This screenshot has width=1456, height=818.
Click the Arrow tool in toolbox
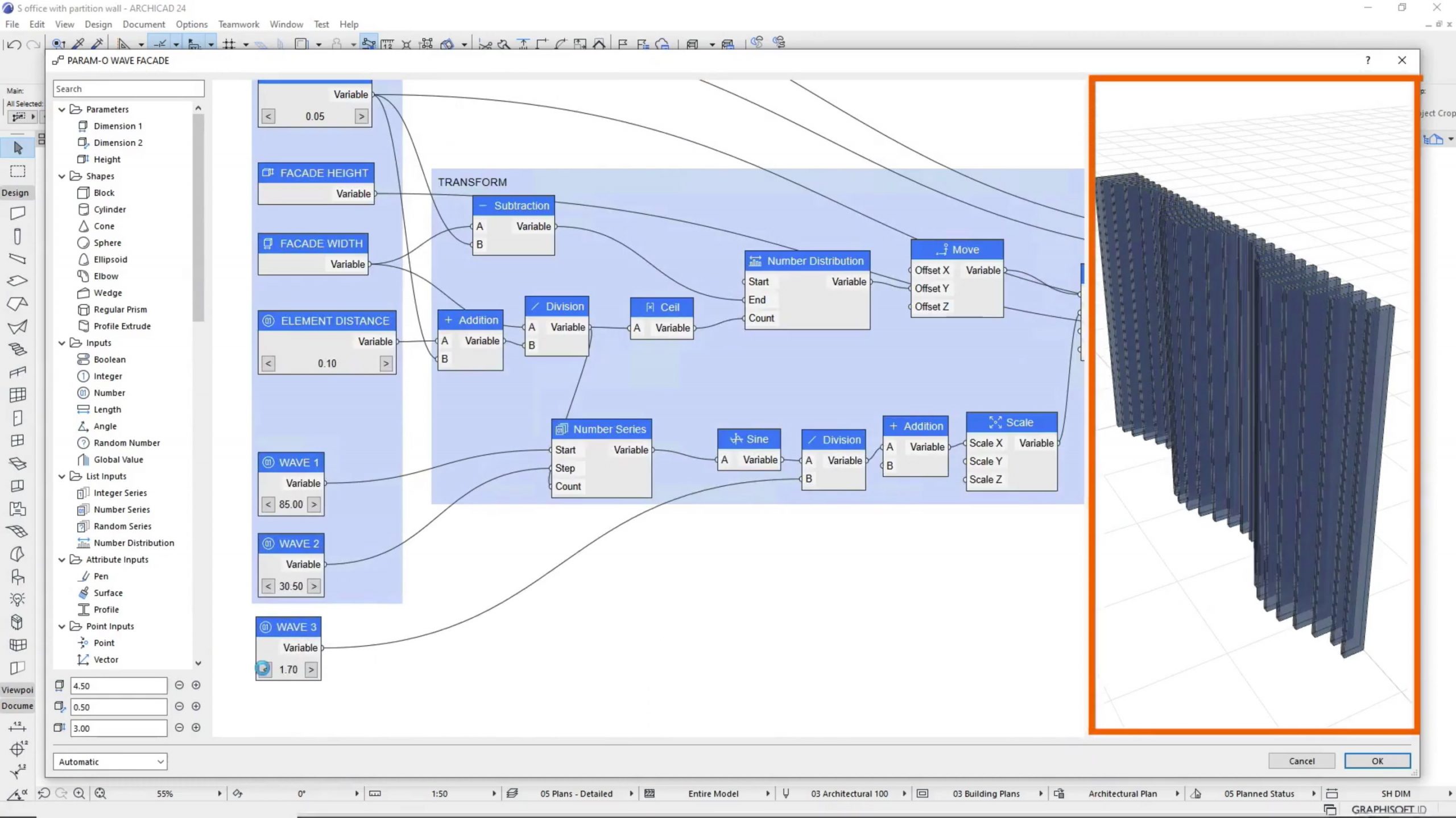point(18,148)
